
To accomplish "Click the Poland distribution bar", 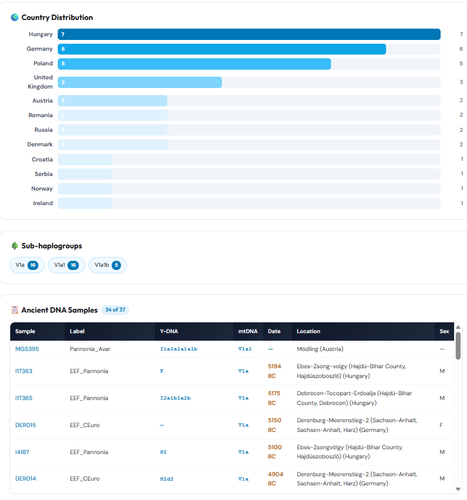I will [194, 64].
